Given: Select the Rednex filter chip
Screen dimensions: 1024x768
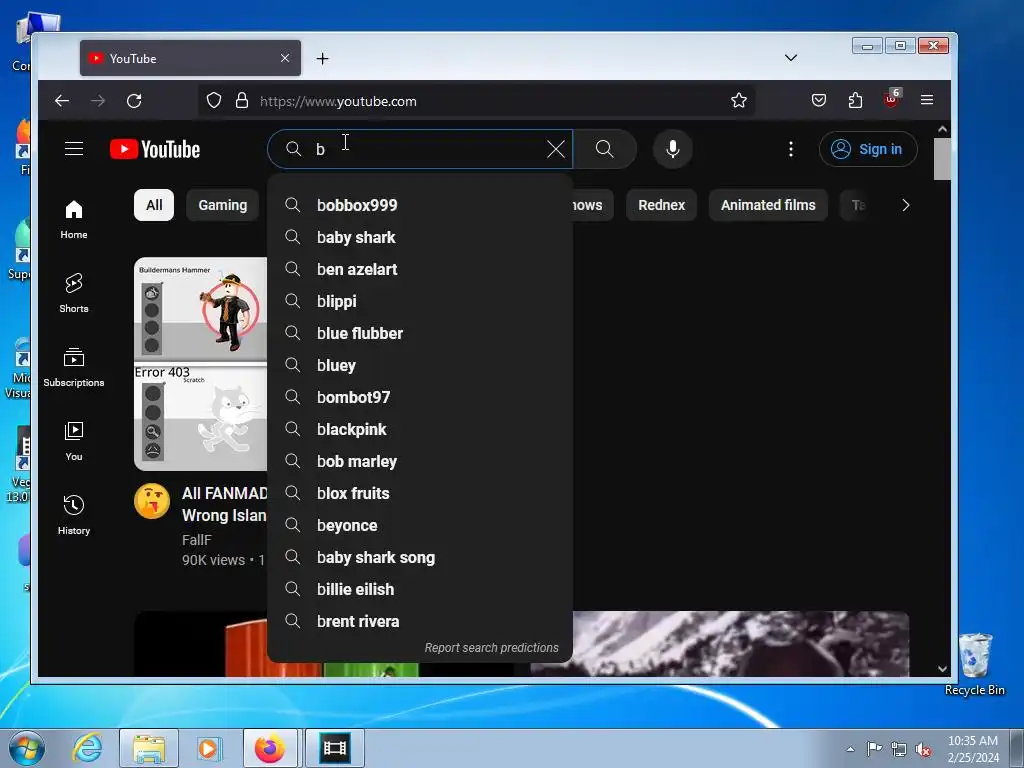Looking at the screenshot, I should [x=662, y=205].
